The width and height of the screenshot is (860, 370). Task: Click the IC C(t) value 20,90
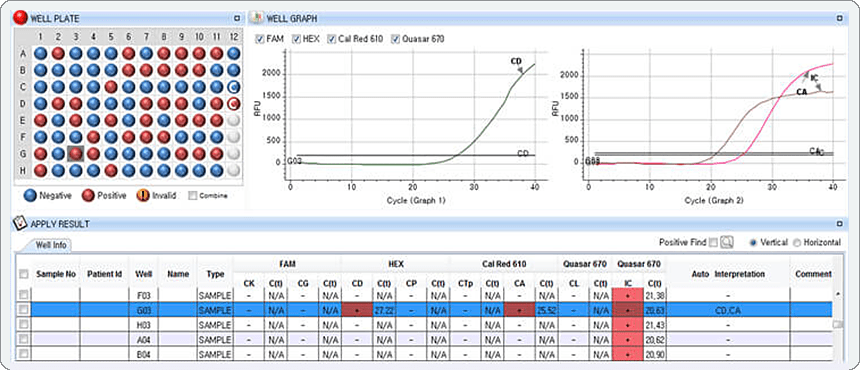pos(654,354)
